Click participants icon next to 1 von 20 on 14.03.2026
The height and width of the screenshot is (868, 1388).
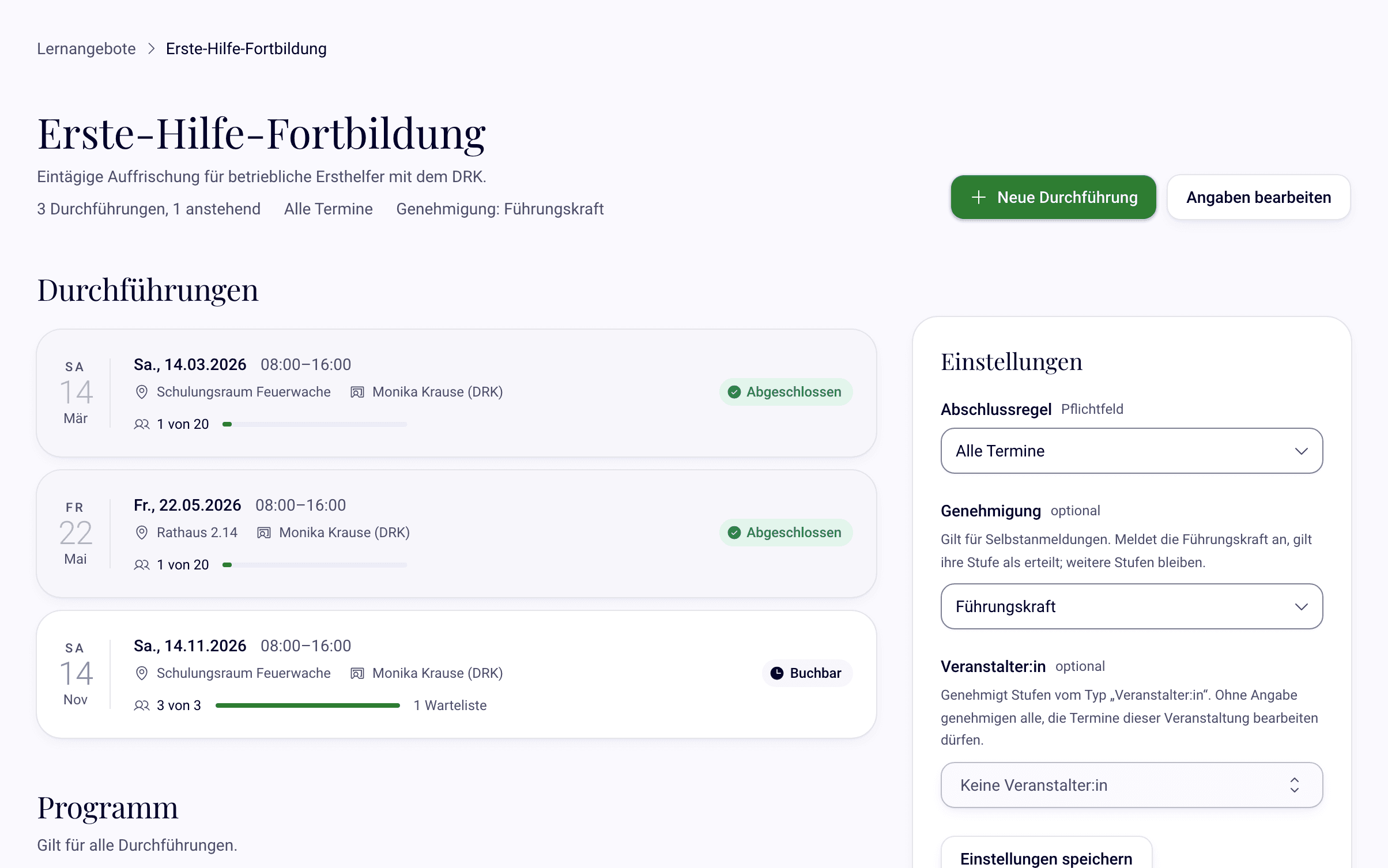(141, 424)
